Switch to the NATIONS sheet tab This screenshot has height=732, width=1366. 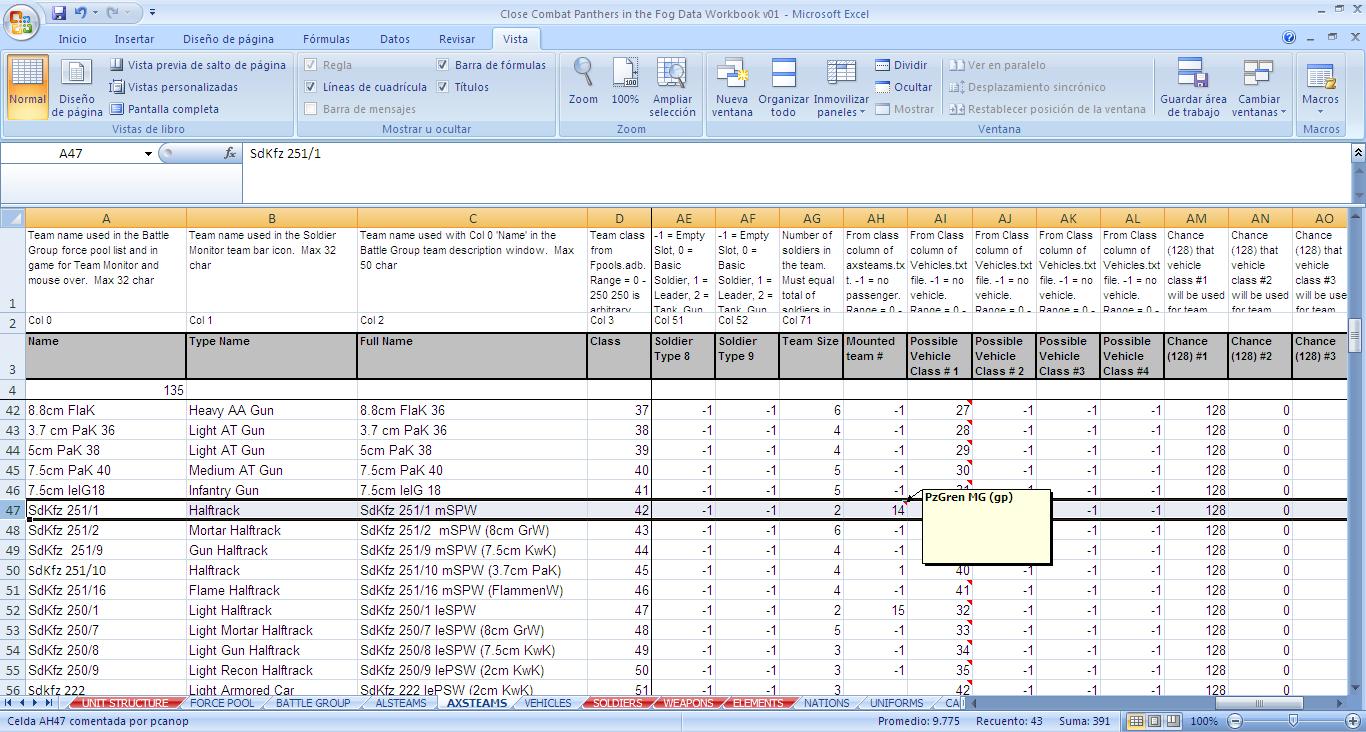pyautogui.click(x=826, y=703)
